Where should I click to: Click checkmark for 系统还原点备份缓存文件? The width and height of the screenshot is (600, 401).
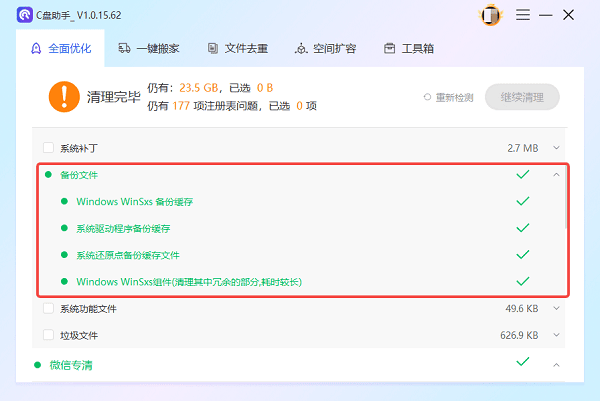[x=523, y=255]
